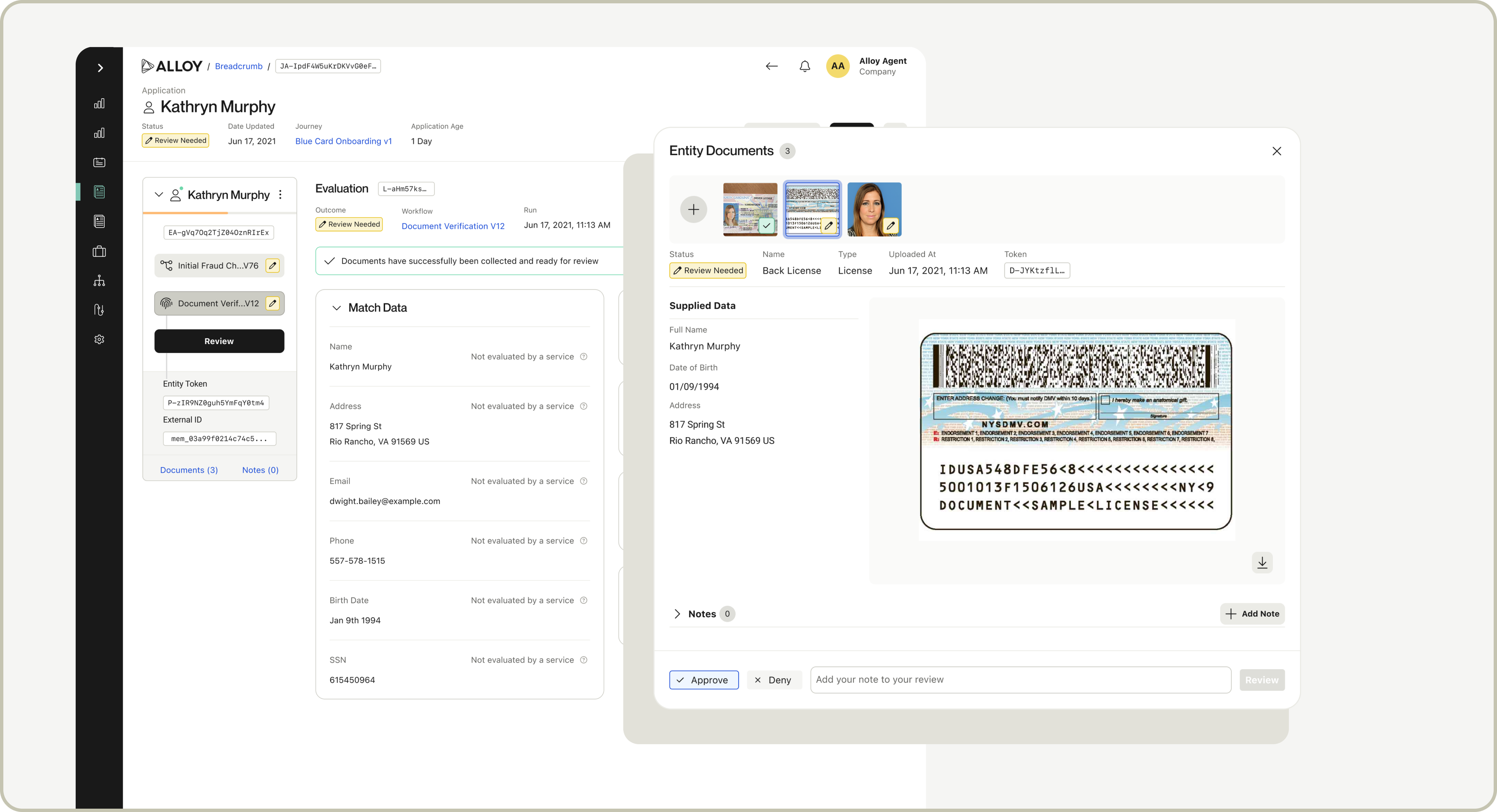The image size is (1497, 812).
Task: Collapse the Kathryn Murphy entity card
Action: tap(159, 194)
